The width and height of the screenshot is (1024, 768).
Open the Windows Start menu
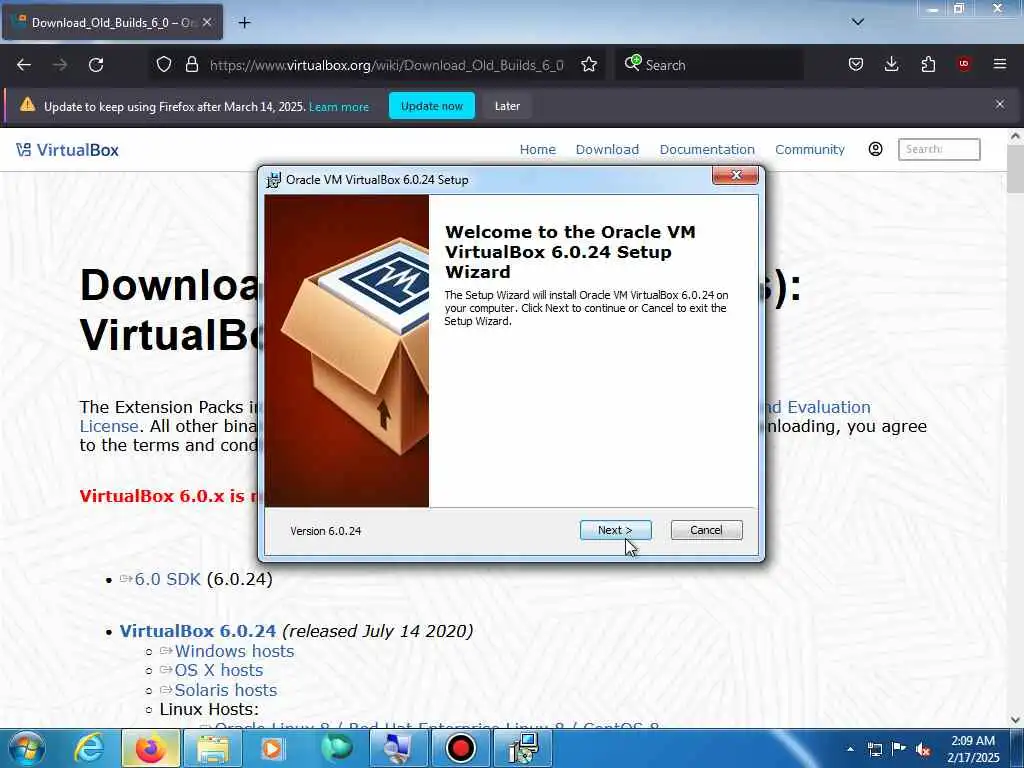tap(26, 748)
